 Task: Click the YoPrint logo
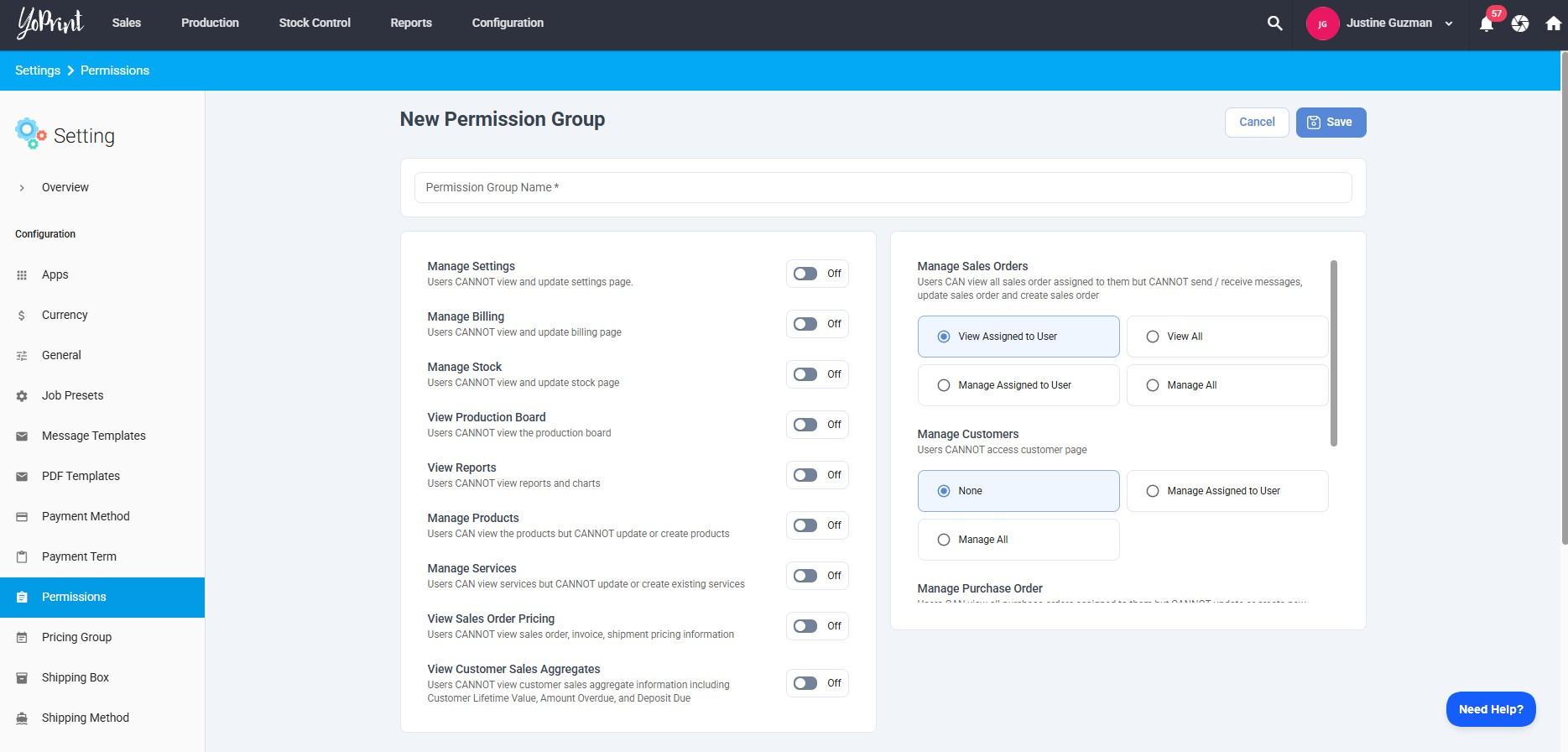coord(50,23)
